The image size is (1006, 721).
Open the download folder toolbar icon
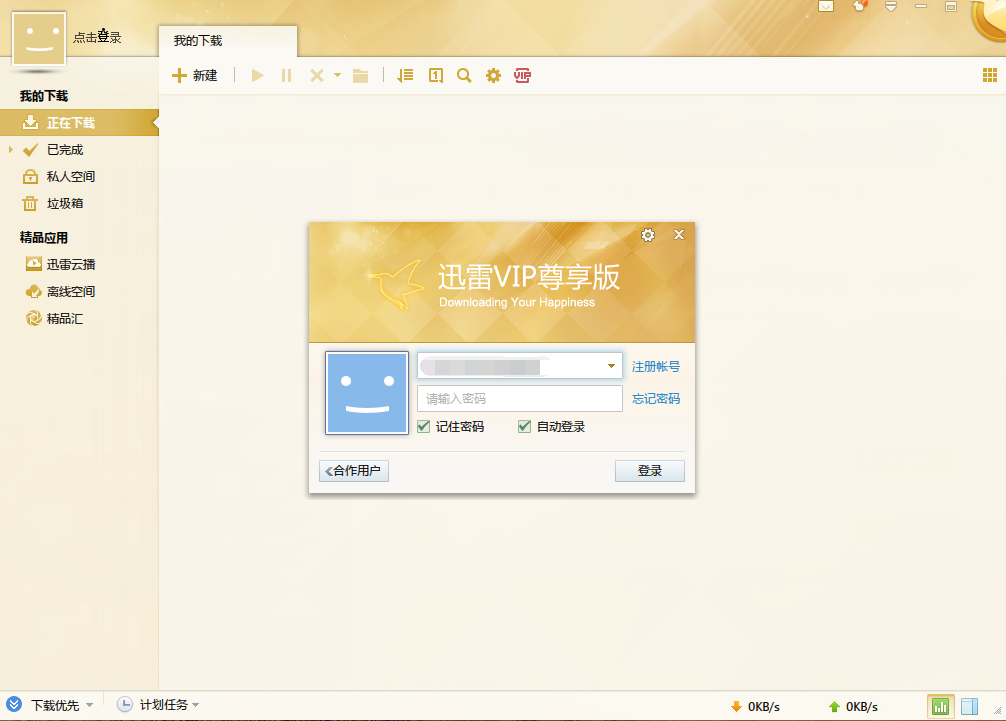coord(361,76)
